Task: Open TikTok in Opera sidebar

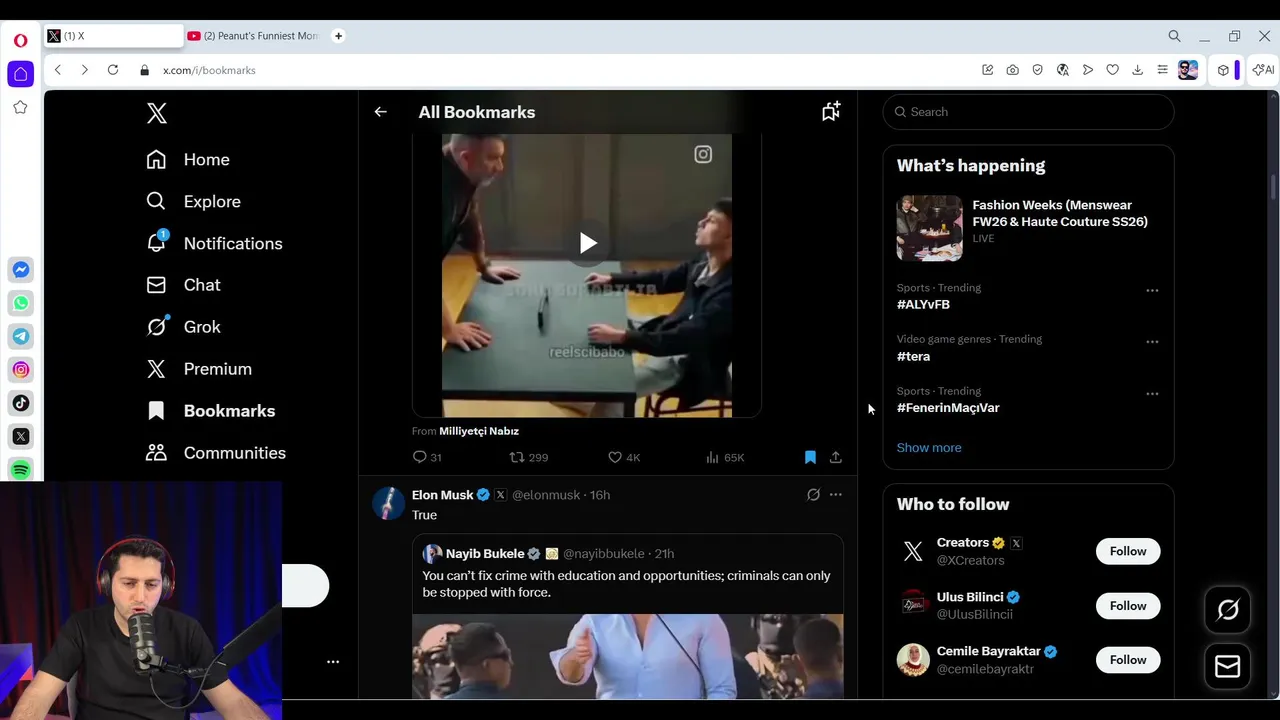Action: (x=20, y=403)
